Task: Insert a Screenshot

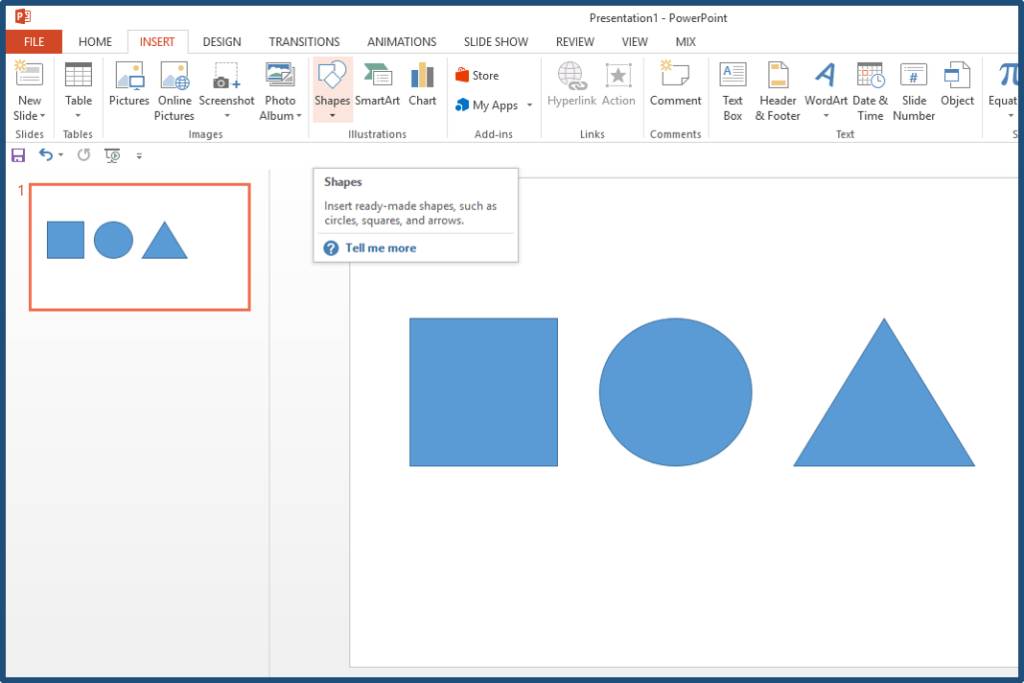Action: (226, 90)
